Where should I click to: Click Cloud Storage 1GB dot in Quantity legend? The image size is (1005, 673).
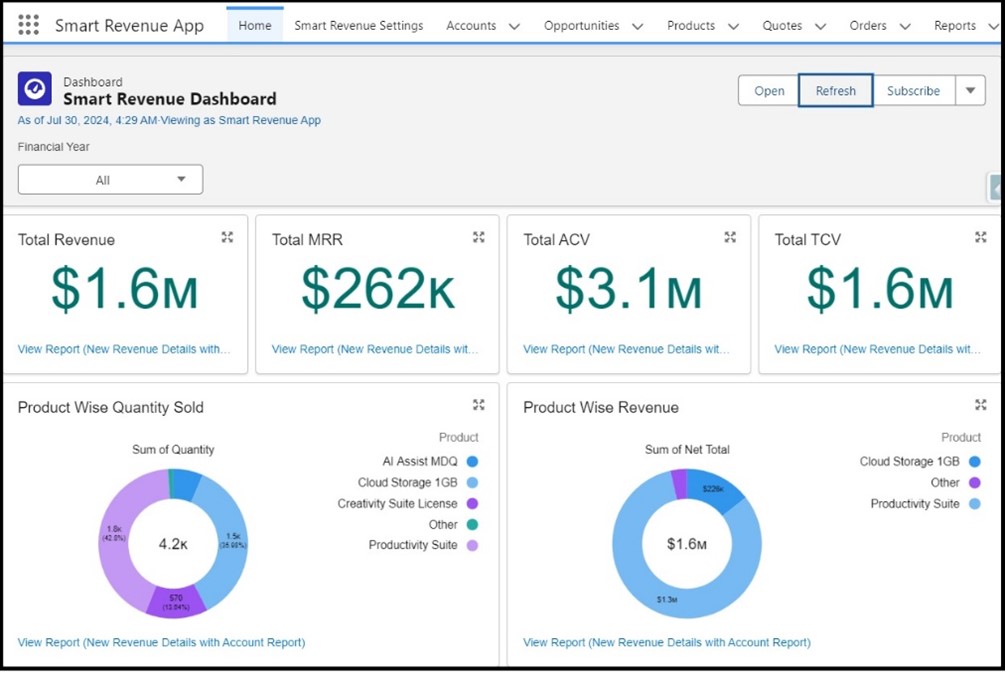[472, 483]
